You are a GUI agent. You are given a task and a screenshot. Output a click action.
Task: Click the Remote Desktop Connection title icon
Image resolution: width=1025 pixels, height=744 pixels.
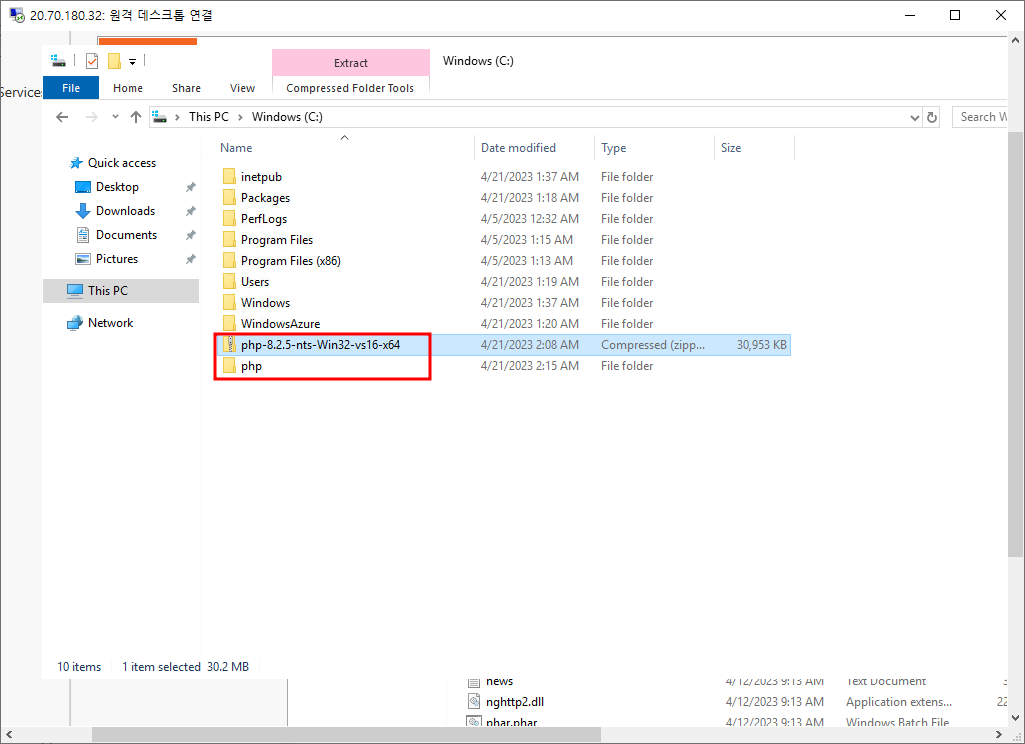16,14
